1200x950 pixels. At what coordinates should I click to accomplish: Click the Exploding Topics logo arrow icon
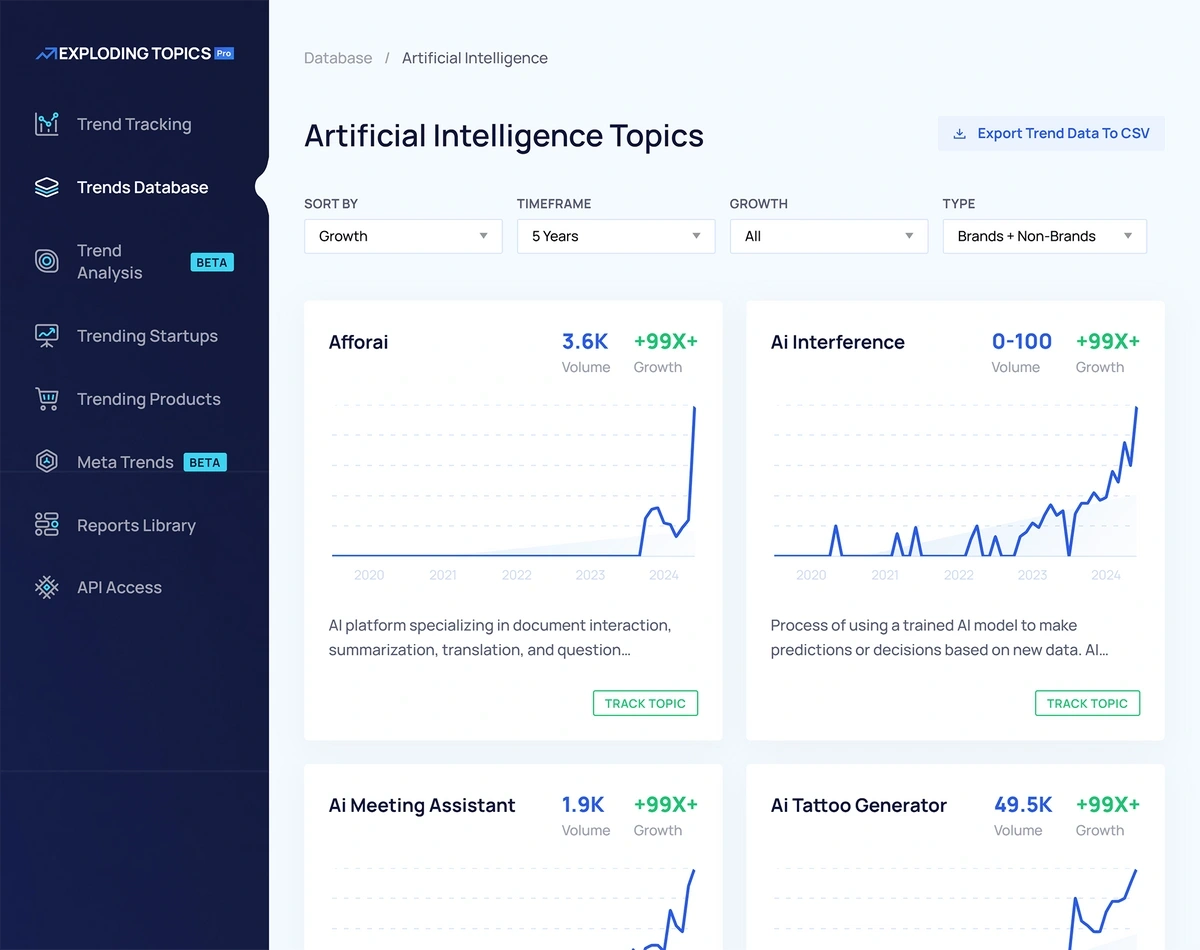46,54
